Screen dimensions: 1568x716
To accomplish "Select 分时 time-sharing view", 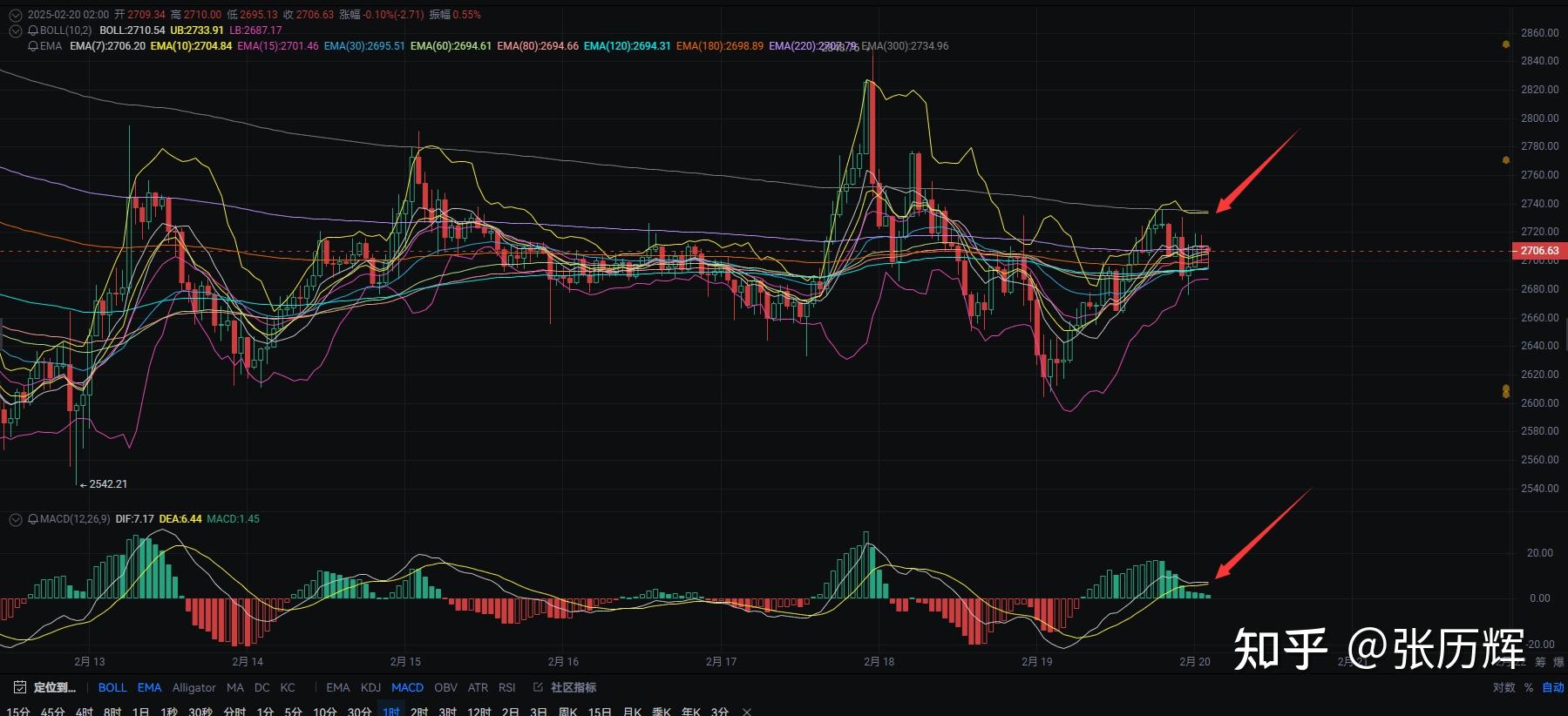I will [x=234, y=711].
